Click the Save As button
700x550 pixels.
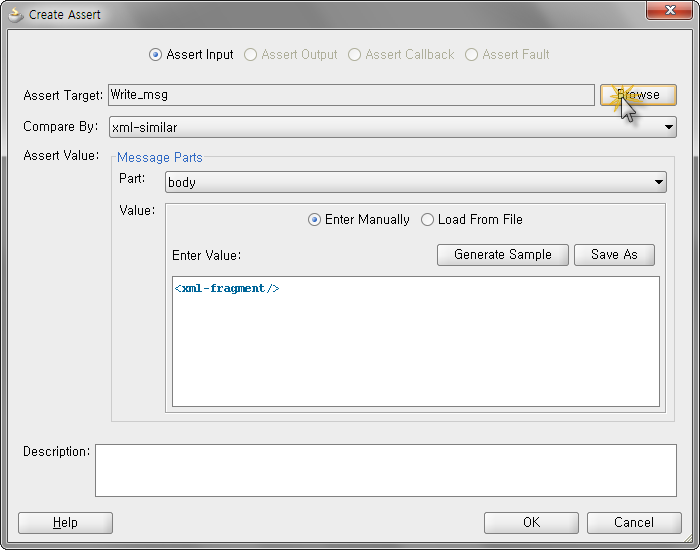pyautogui.click(x=614, y=255)
